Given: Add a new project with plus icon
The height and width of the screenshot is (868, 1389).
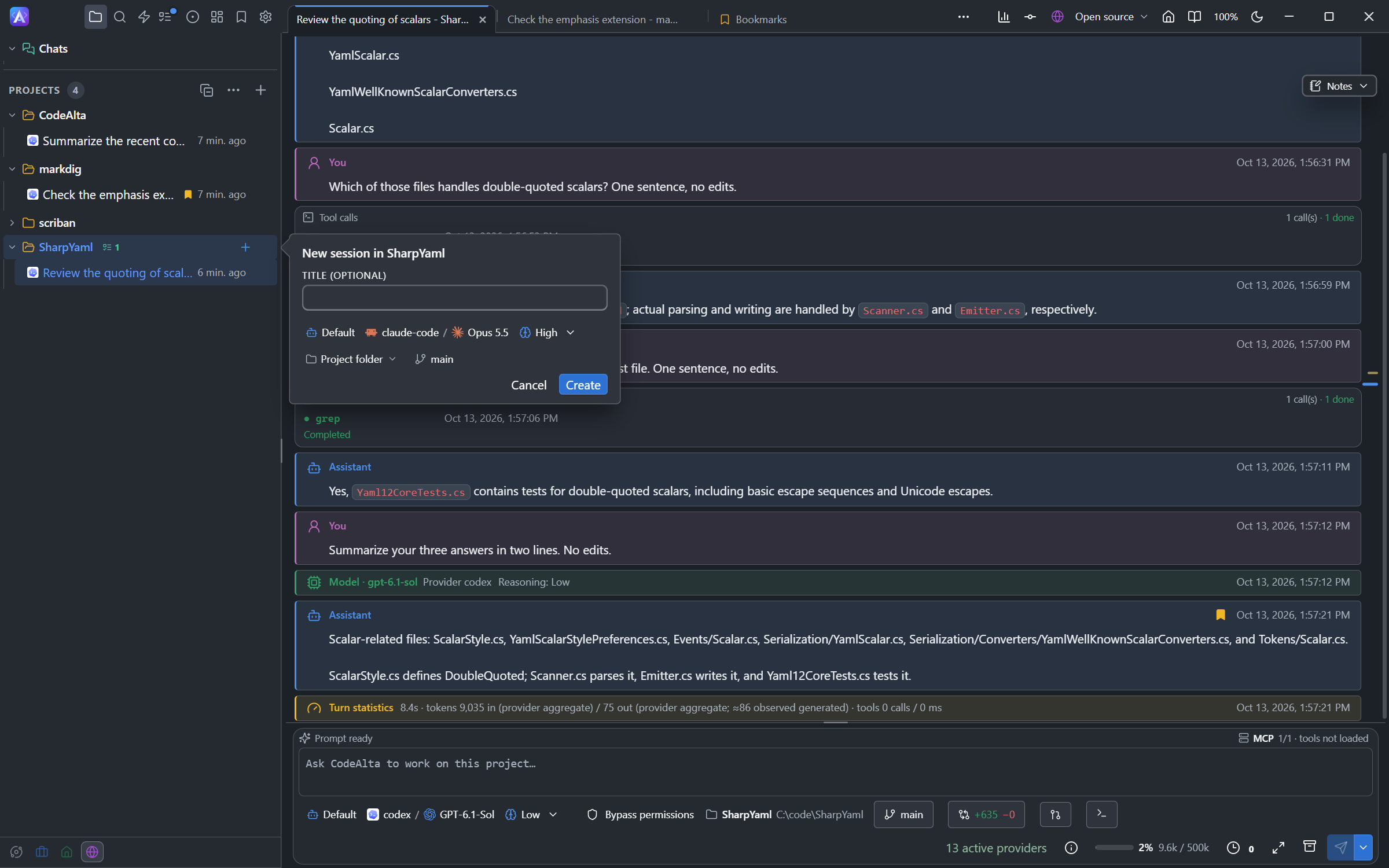Looking at the screenshot, I should (x=260, y=90).
